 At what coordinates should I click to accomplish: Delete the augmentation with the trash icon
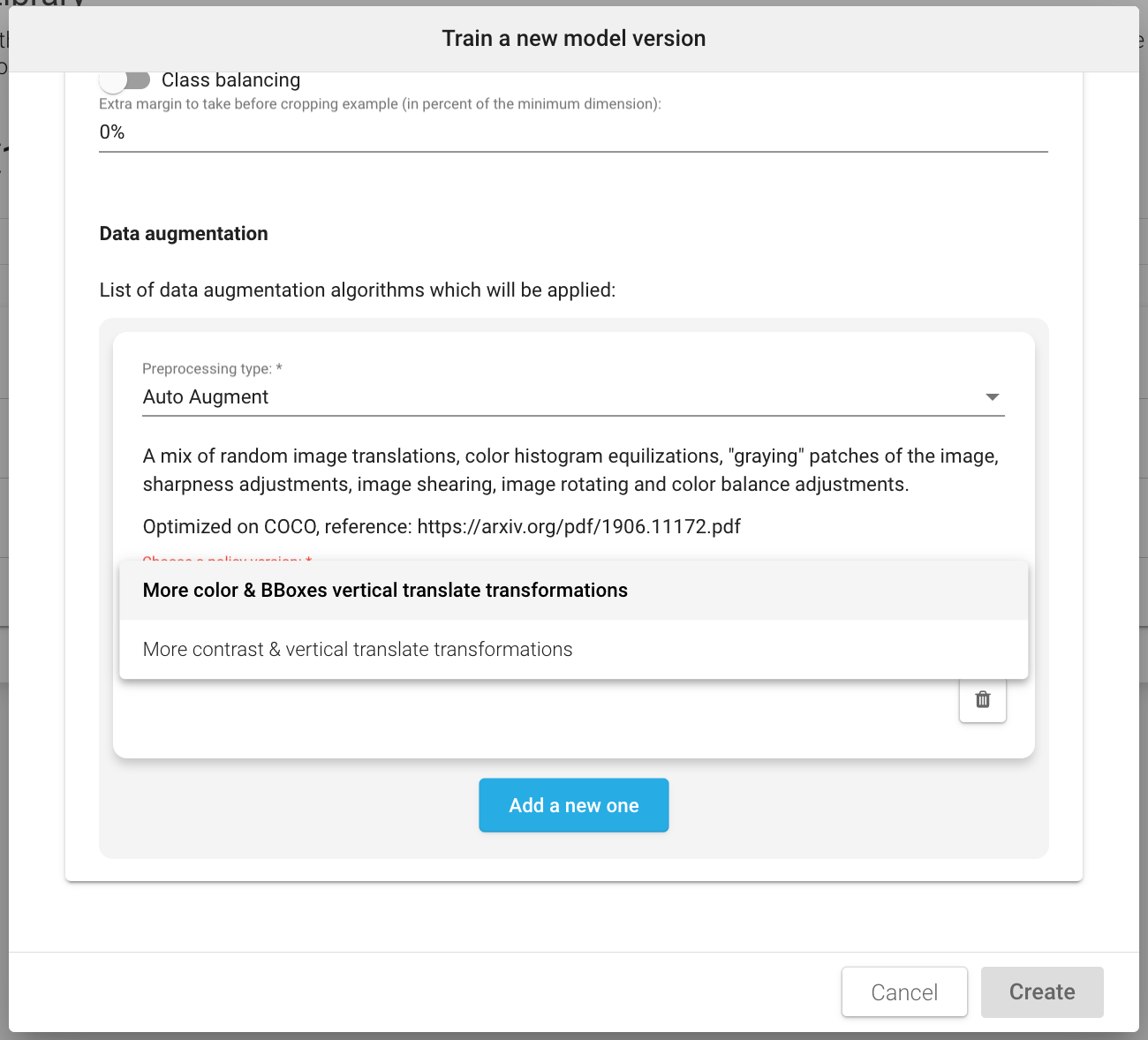click(982, 700)
